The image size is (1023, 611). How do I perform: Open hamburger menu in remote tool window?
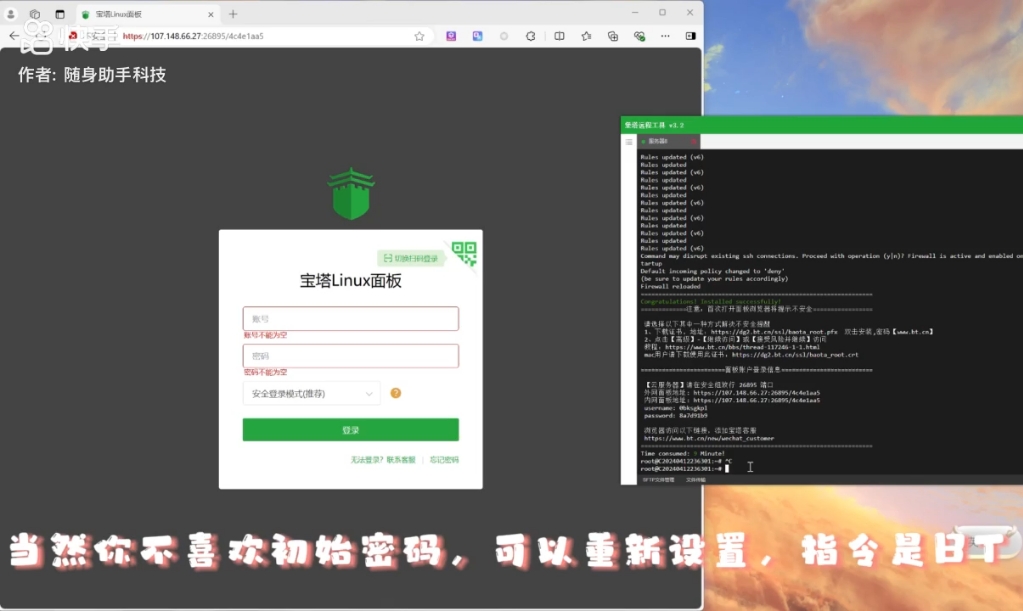pos(629,142)
